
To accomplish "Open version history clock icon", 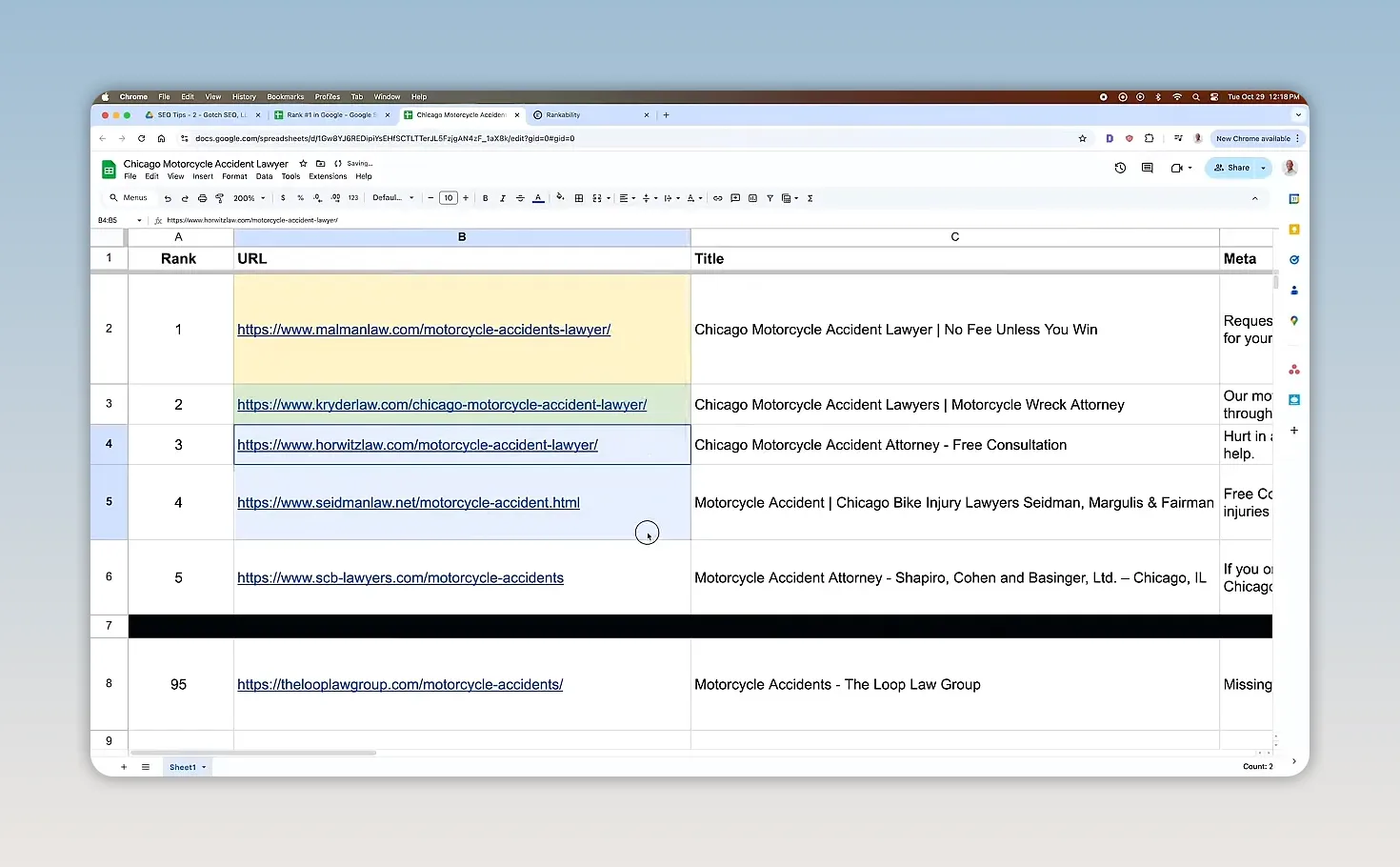I will click(1120, 168).
